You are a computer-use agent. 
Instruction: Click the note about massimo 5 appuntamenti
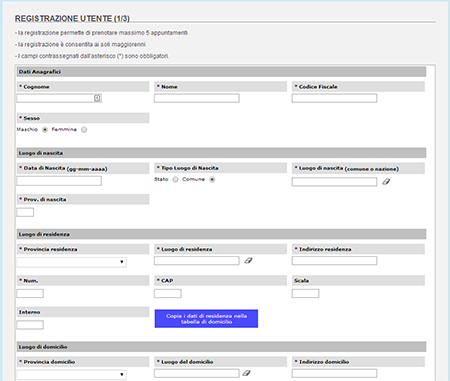pos(101,33)
